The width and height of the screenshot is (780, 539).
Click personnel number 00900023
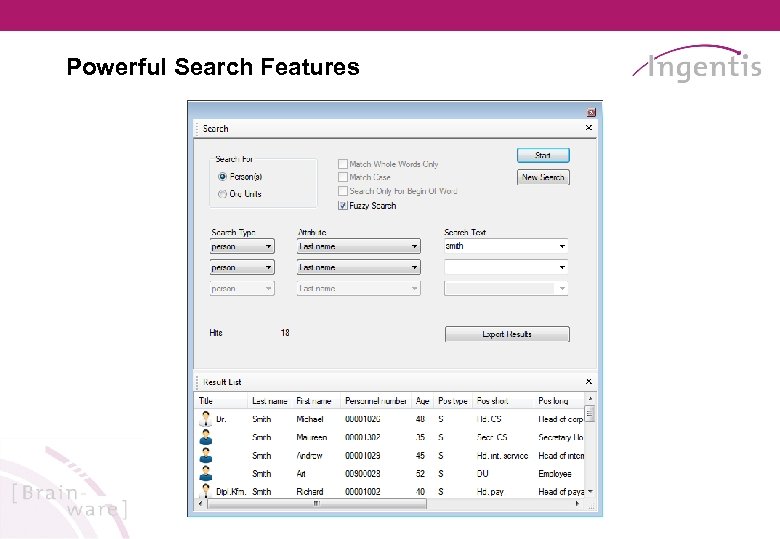tap(363, 474)
